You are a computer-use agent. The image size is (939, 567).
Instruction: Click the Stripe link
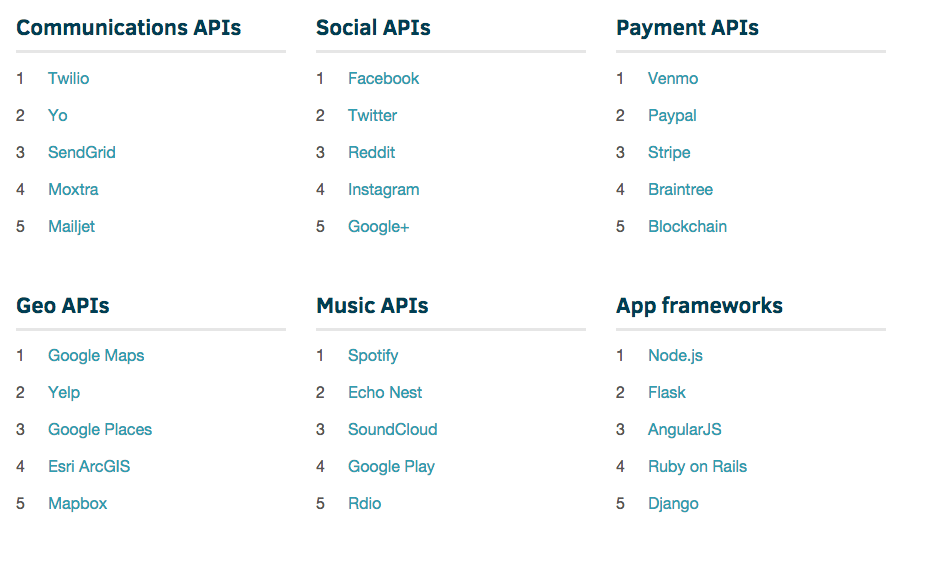click(x=668, y=152)
